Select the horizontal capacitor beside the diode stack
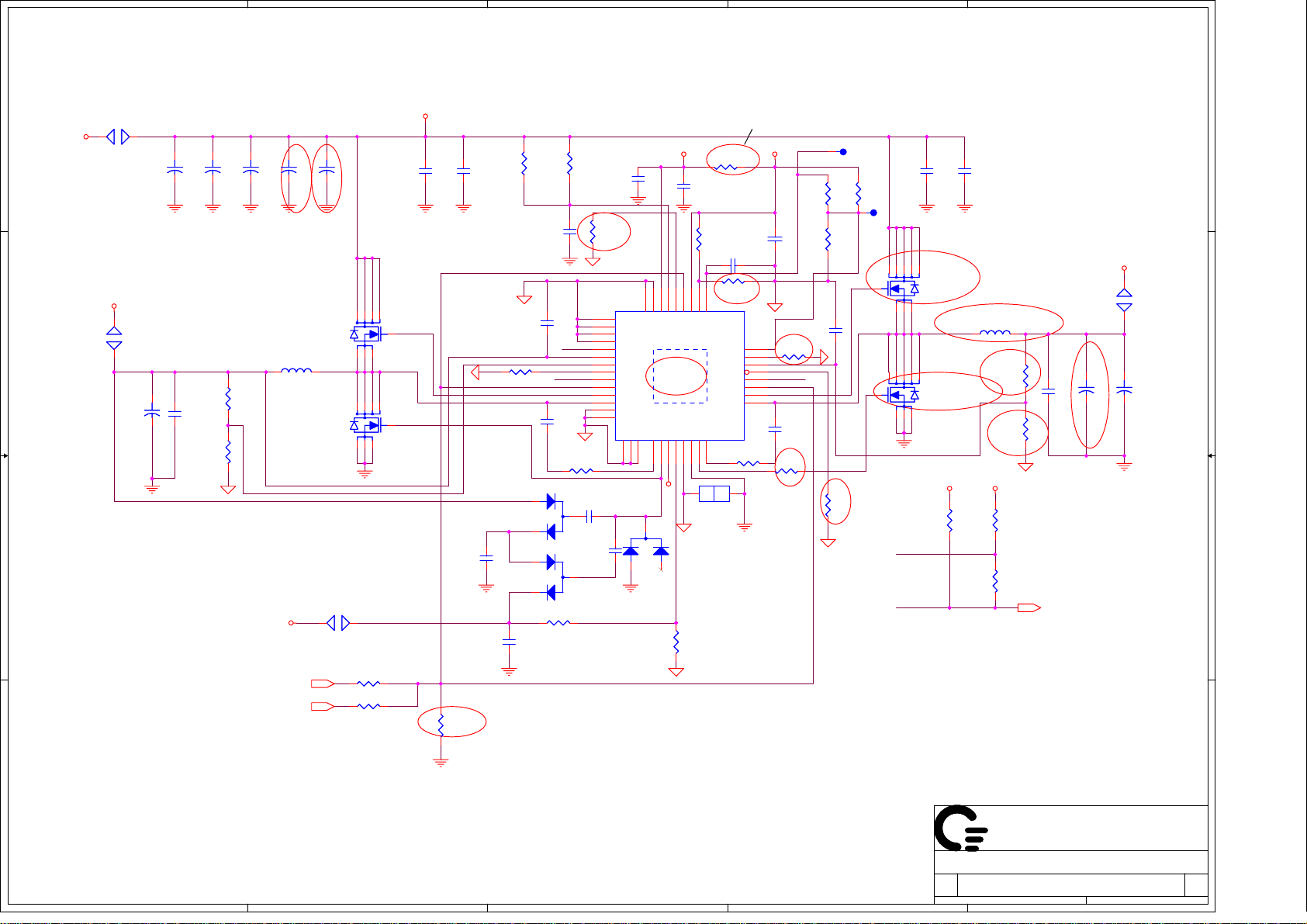Screen dimensions: 1307x924 [590, 516]
